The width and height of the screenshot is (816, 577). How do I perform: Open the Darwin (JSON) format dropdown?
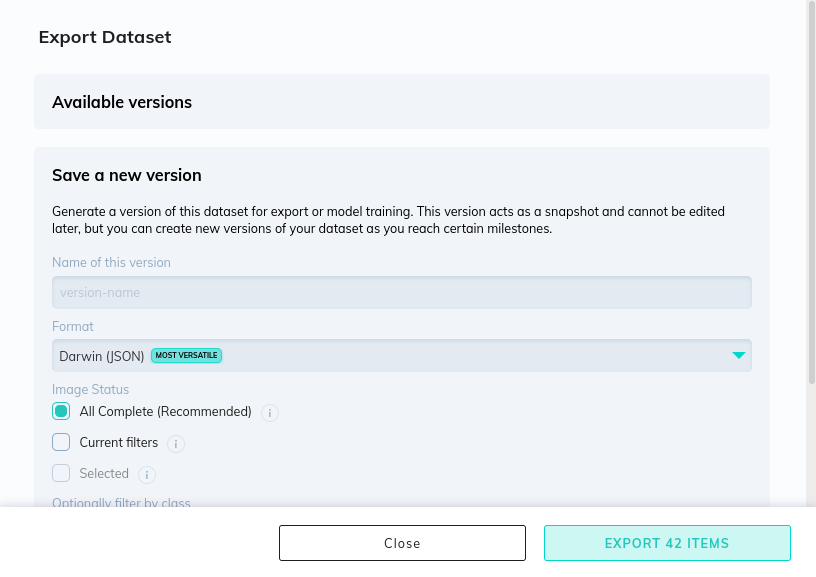point(400,355)
